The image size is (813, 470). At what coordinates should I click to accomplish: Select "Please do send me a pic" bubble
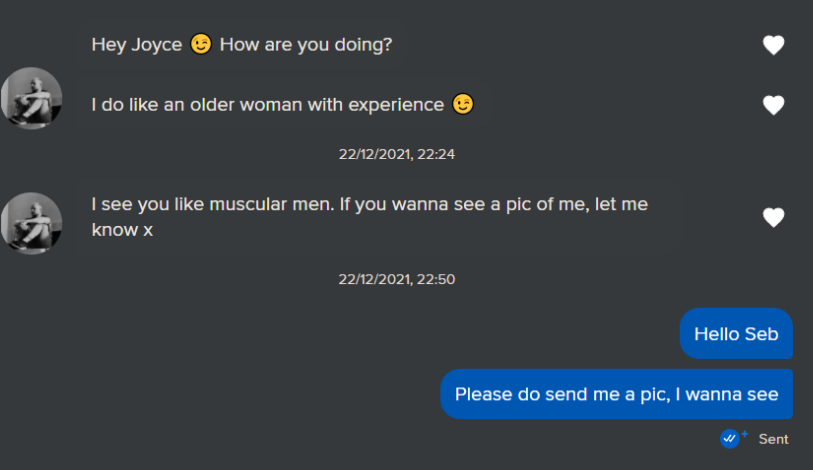(616, 394)
